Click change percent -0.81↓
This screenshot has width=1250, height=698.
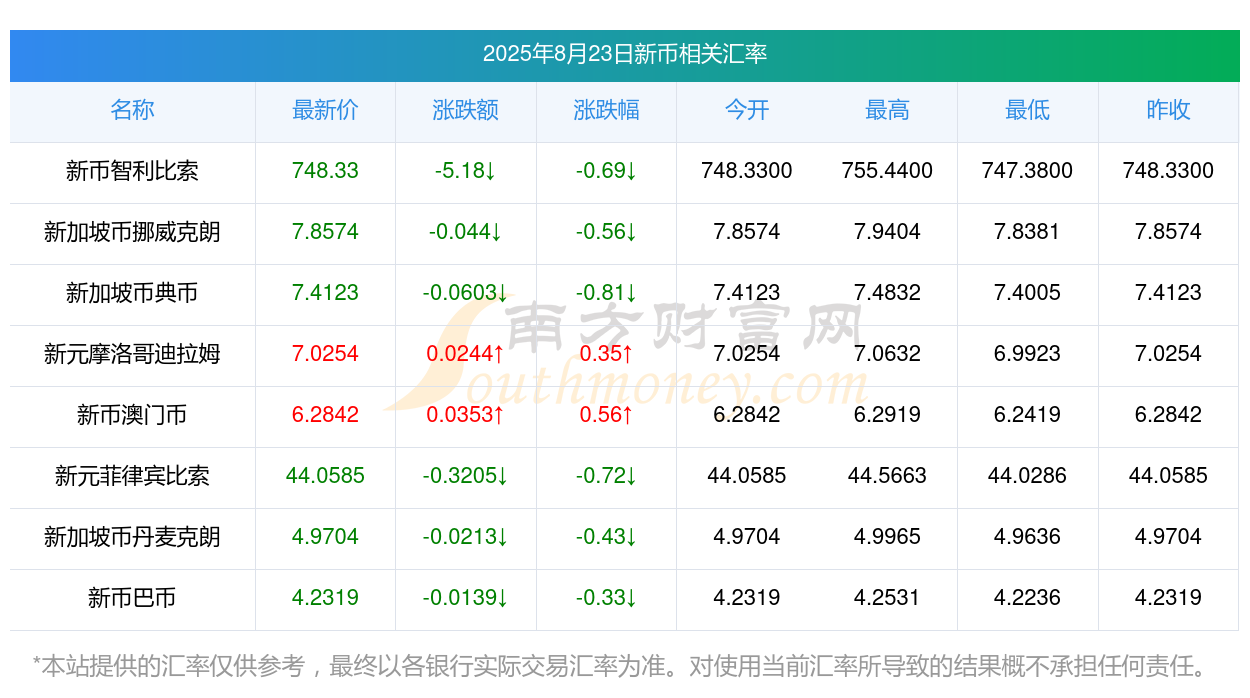coord(606,293)
